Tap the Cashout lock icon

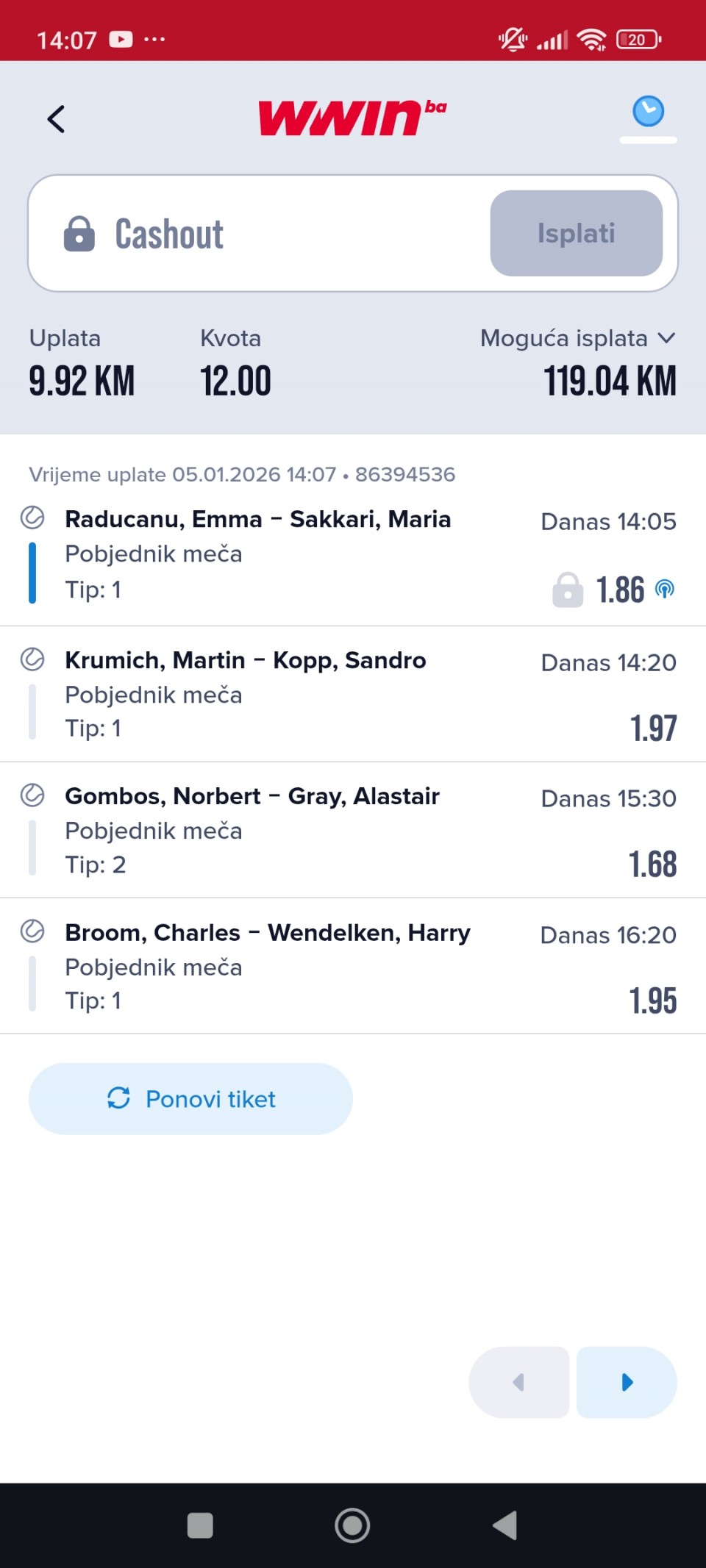click(79, 234)
